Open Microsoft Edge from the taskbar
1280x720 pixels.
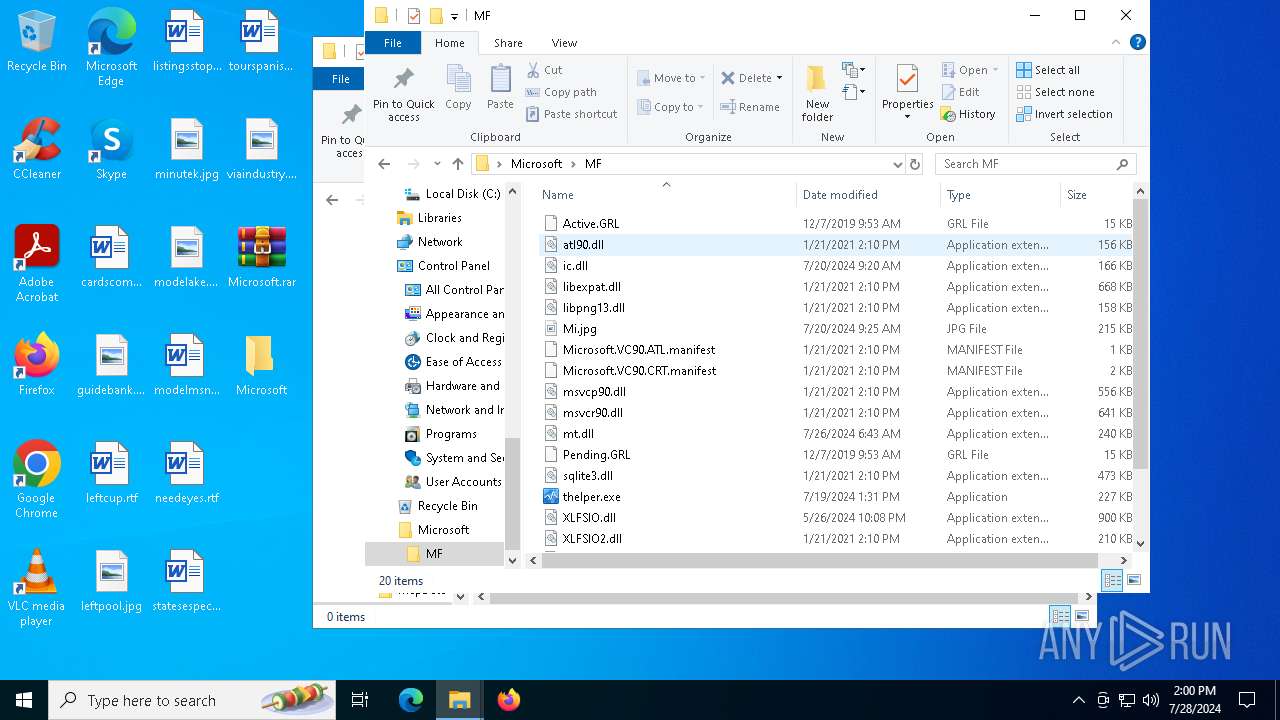click(411, 700)
